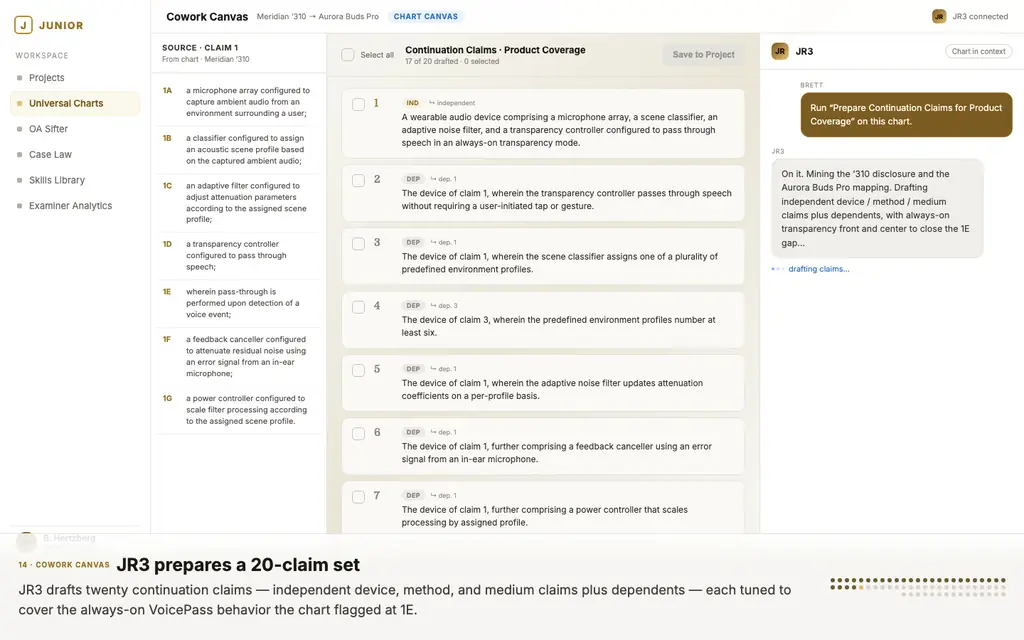Click the DEP badge on claim 3
The image size is (1024, 640).
413,242
